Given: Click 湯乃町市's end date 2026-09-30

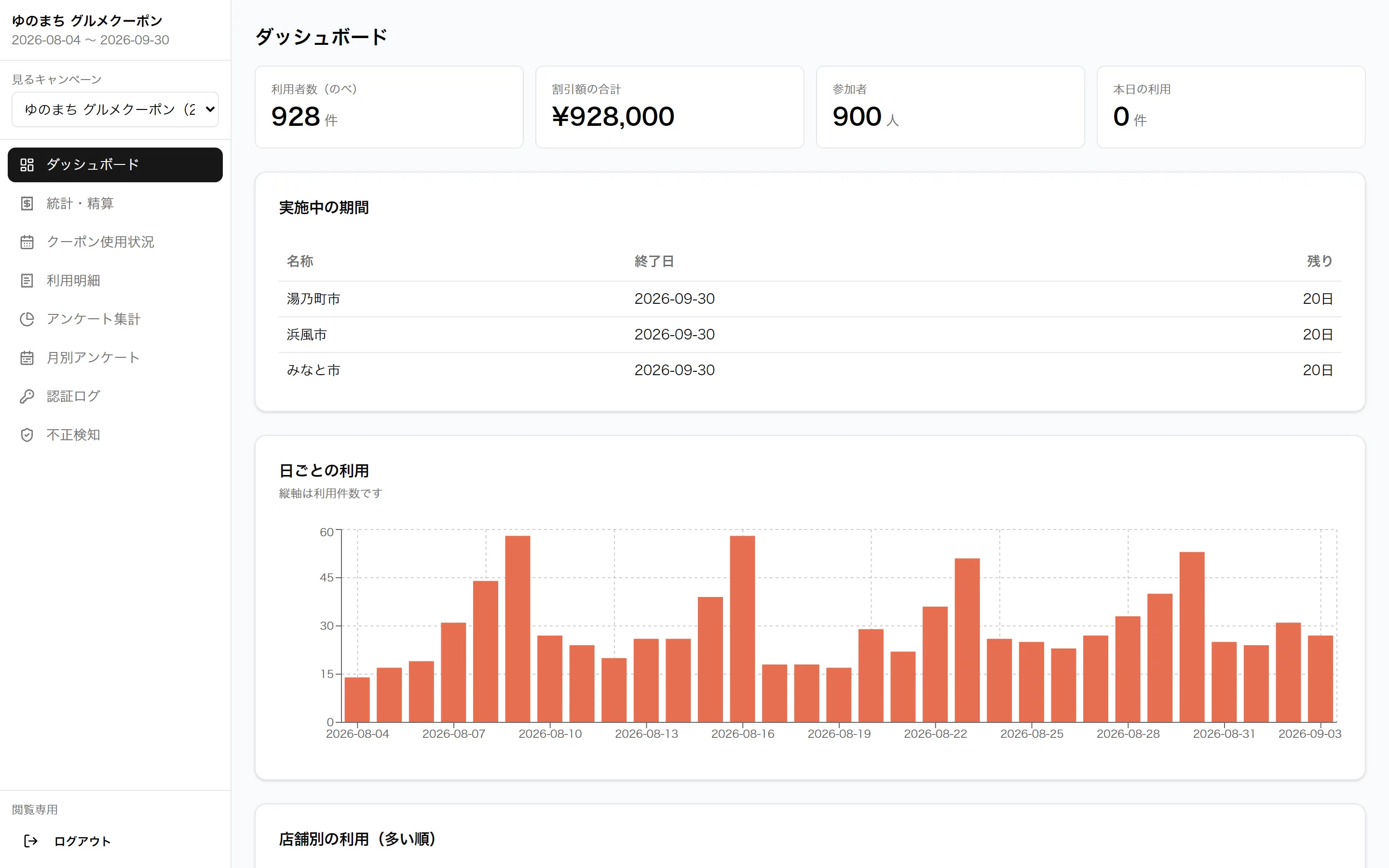Looking at the screenshot, I should tap(674, 298).
